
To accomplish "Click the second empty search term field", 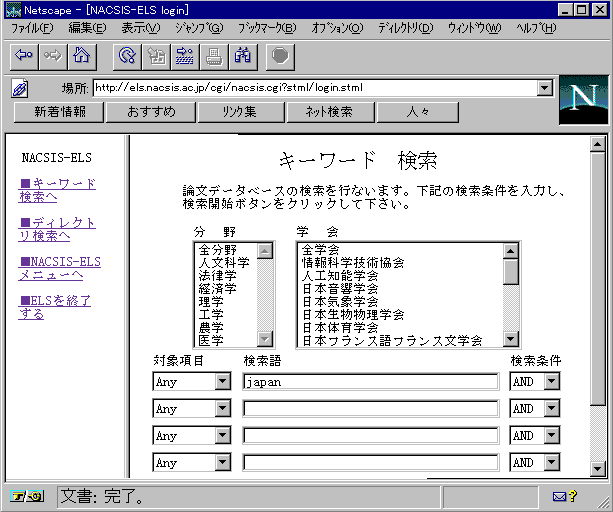I will pyautogui.click(x=371, y=408).
